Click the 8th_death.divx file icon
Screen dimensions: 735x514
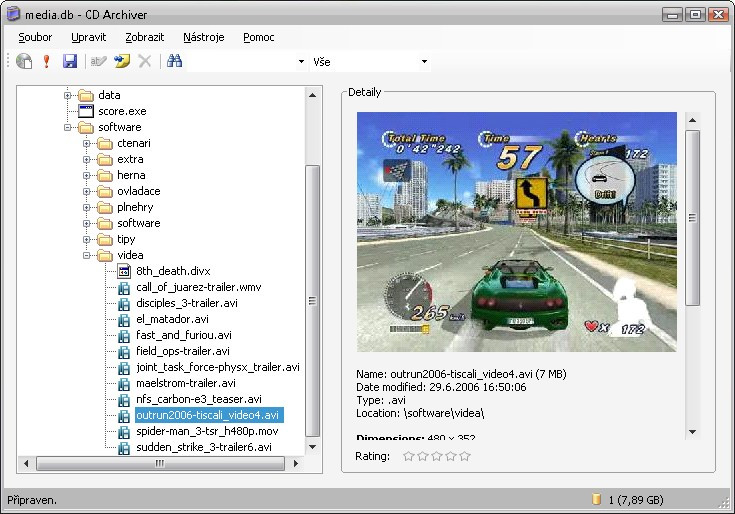coord(124,271)
